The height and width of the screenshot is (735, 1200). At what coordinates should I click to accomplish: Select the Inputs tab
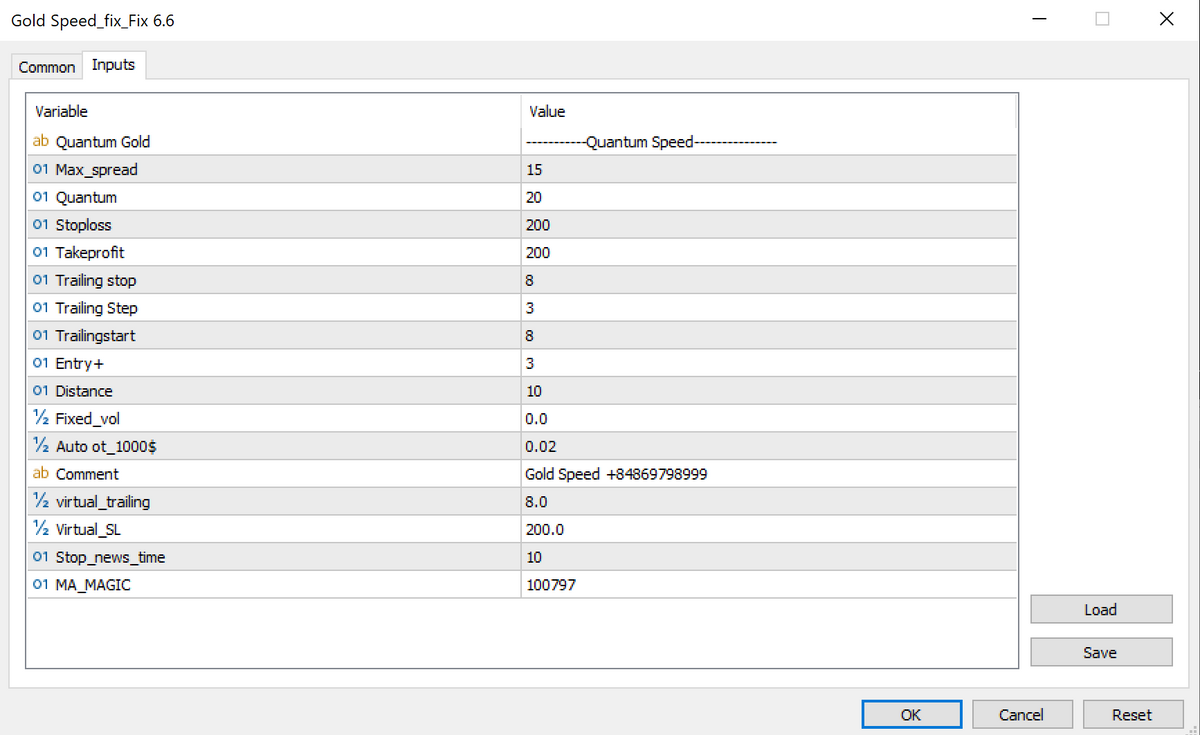click(113, 65)
